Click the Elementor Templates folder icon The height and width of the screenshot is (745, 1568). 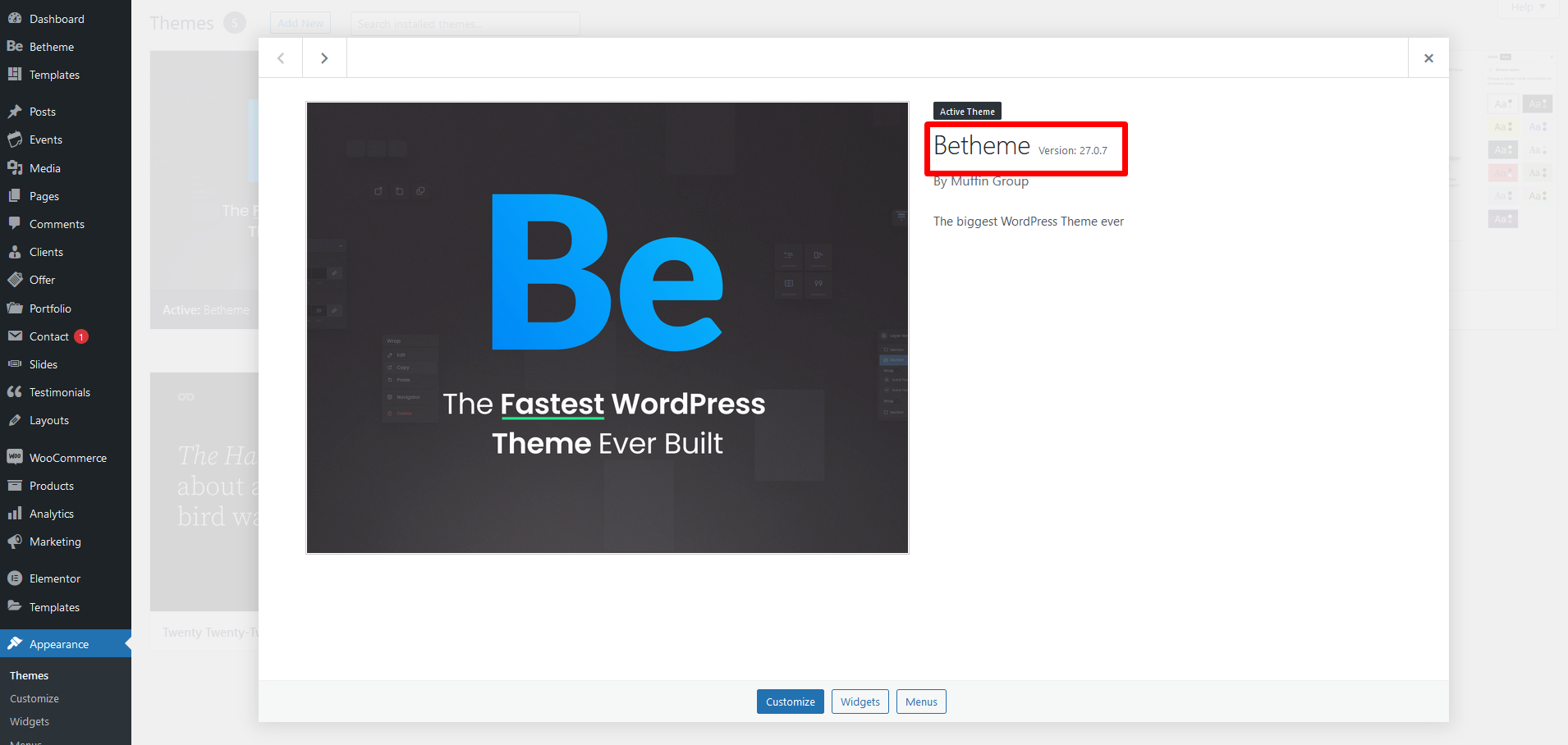coord(15,606)
